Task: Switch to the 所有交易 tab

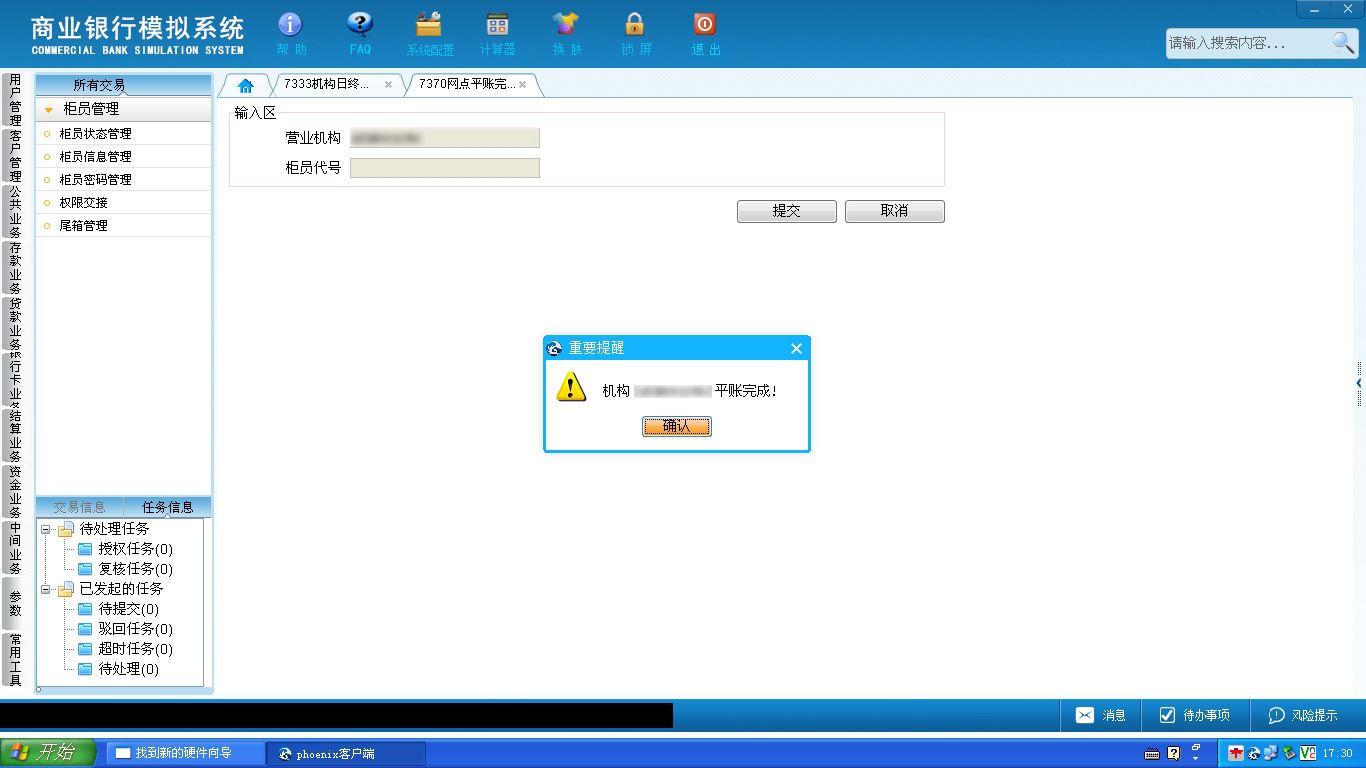Action: click(x=100, y=85)
